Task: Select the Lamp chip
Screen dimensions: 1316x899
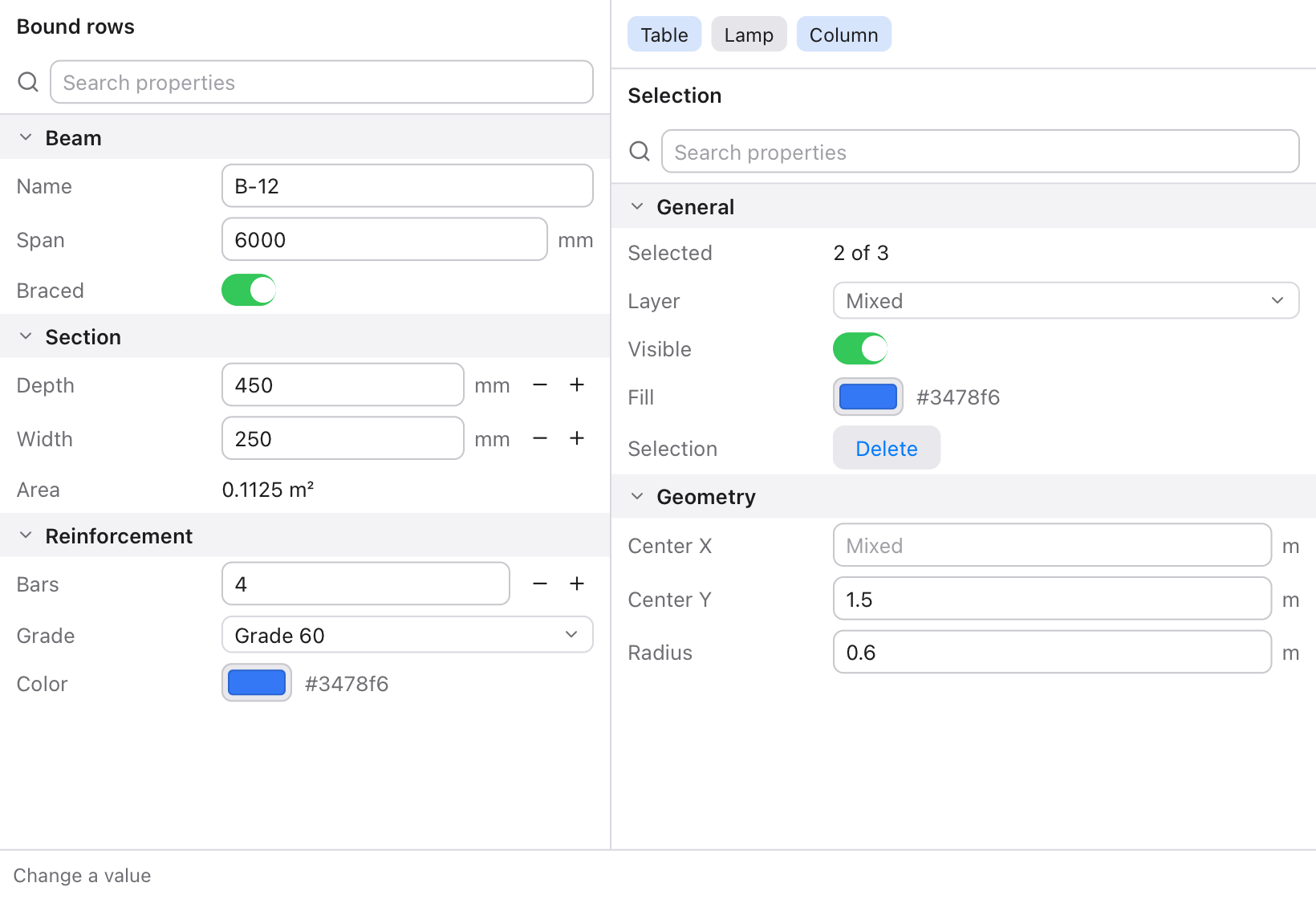Action: tap(749, 35)
